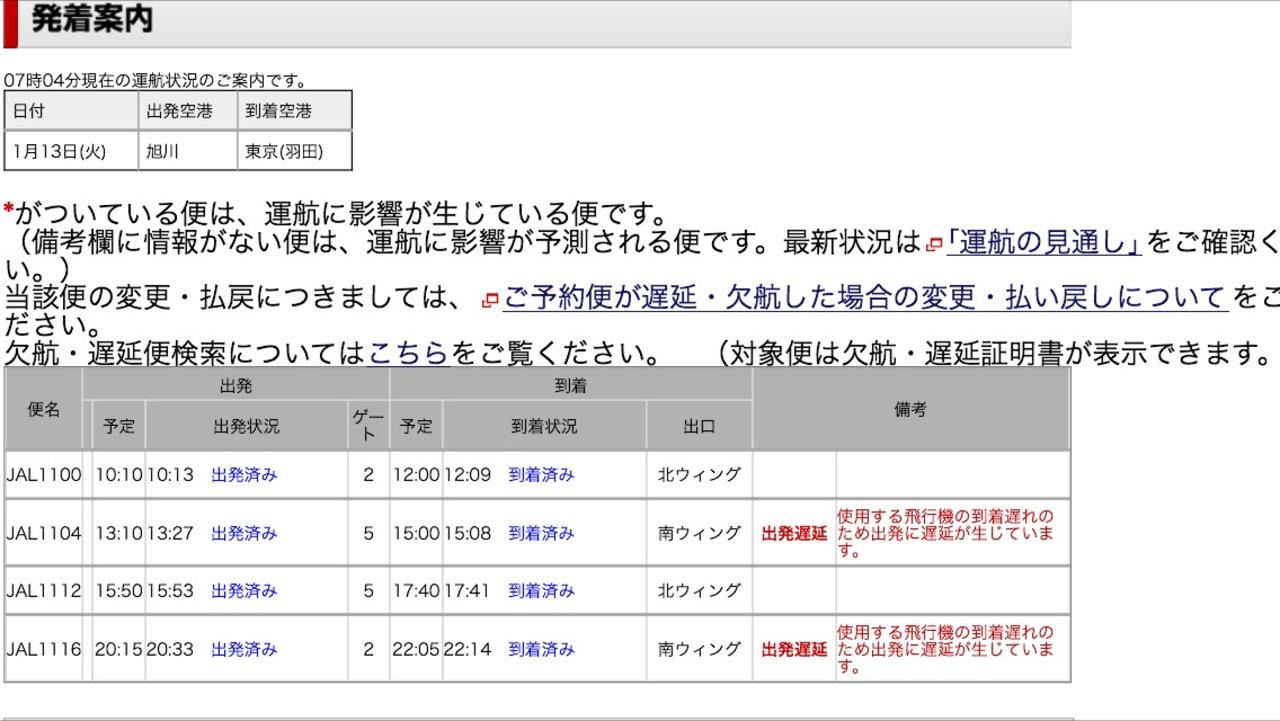Click the 発着案内 page heading
This screenshot has width=1280, height=721.
click(x=92, y=20)
